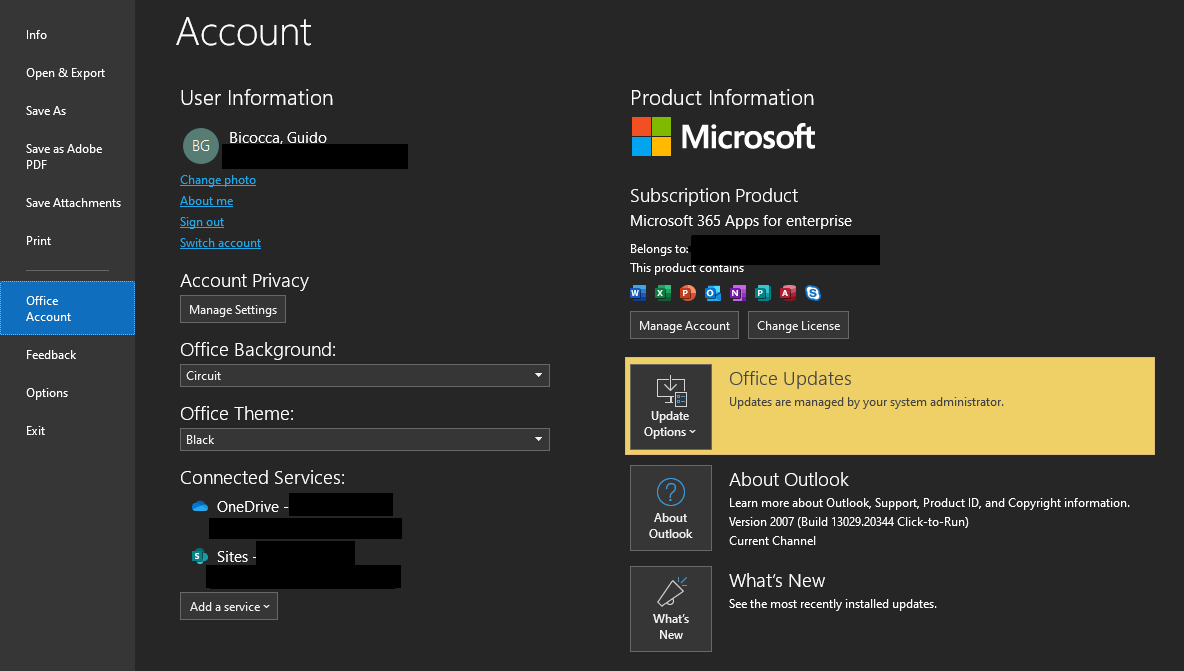Click the "Subscription Product" heading
This screenshot has height=671, width=1184.
[714, 195]
